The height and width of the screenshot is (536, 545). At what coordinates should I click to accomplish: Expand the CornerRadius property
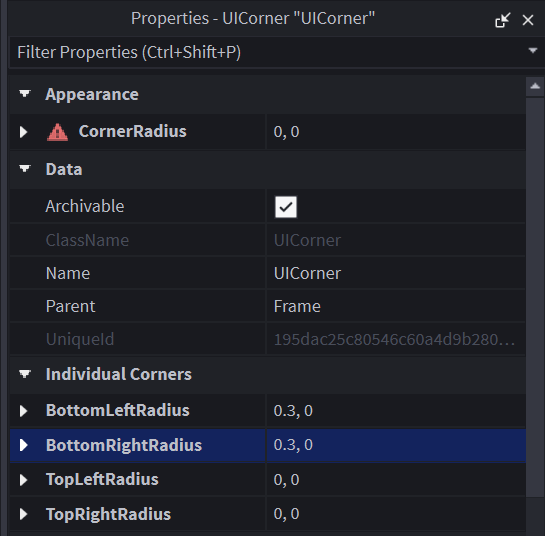pyautogui.click(x=23, y=132)
